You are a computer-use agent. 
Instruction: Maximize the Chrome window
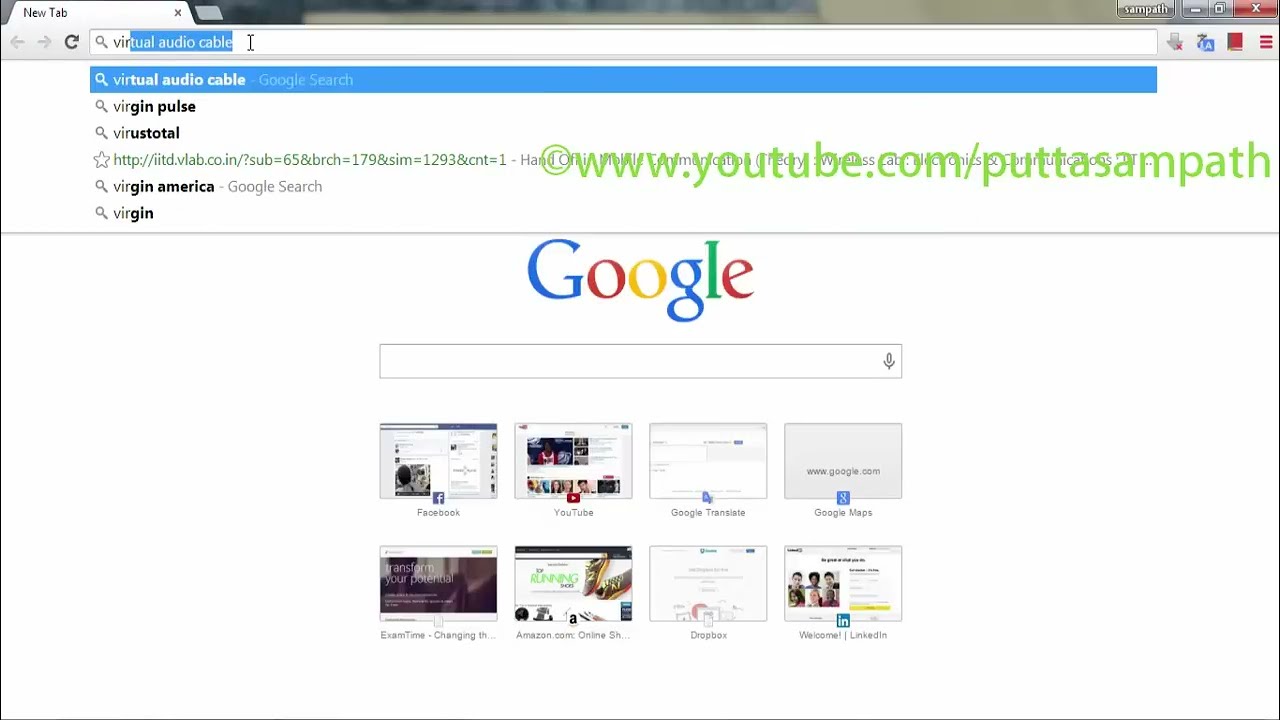[1220, 9]
